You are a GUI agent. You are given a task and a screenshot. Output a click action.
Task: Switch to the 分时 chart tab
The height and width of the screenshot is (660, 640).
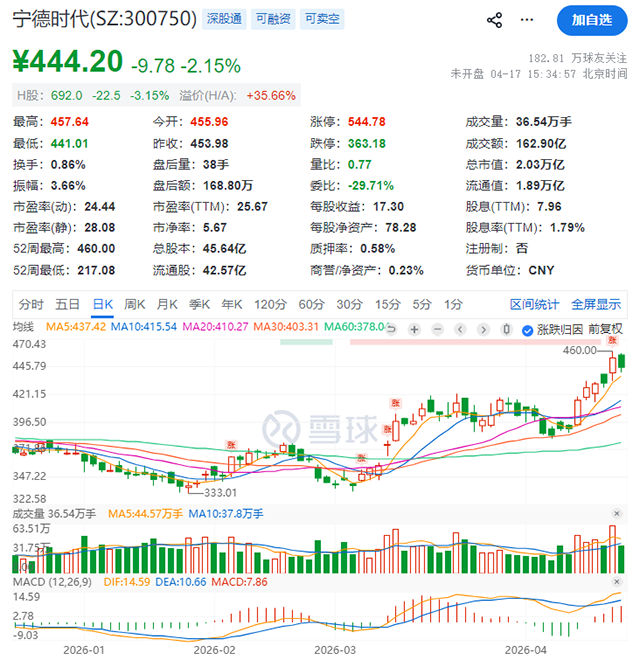click(31, 304)
